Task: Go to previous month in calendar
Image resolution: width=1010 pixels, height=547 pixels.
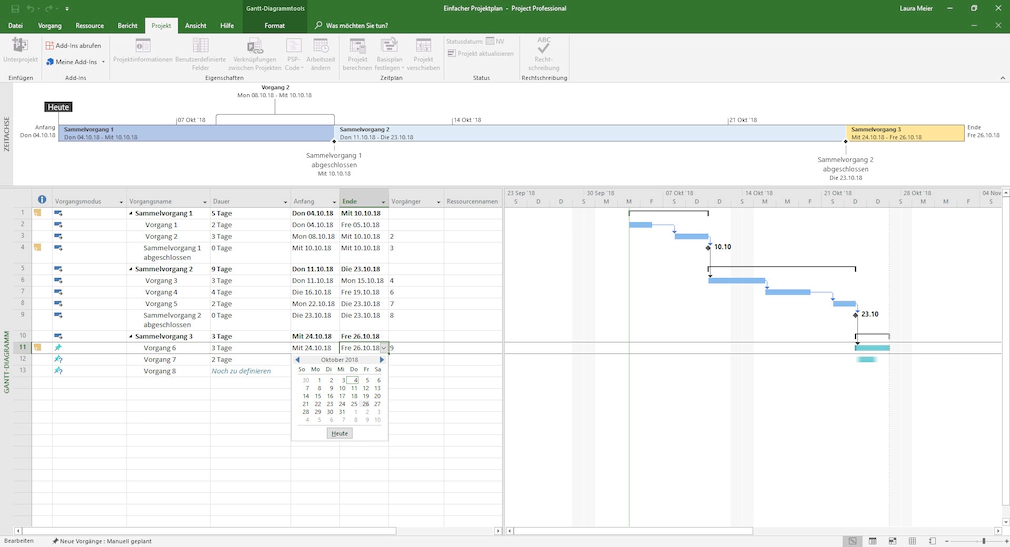Action: (x=298, y=360)
